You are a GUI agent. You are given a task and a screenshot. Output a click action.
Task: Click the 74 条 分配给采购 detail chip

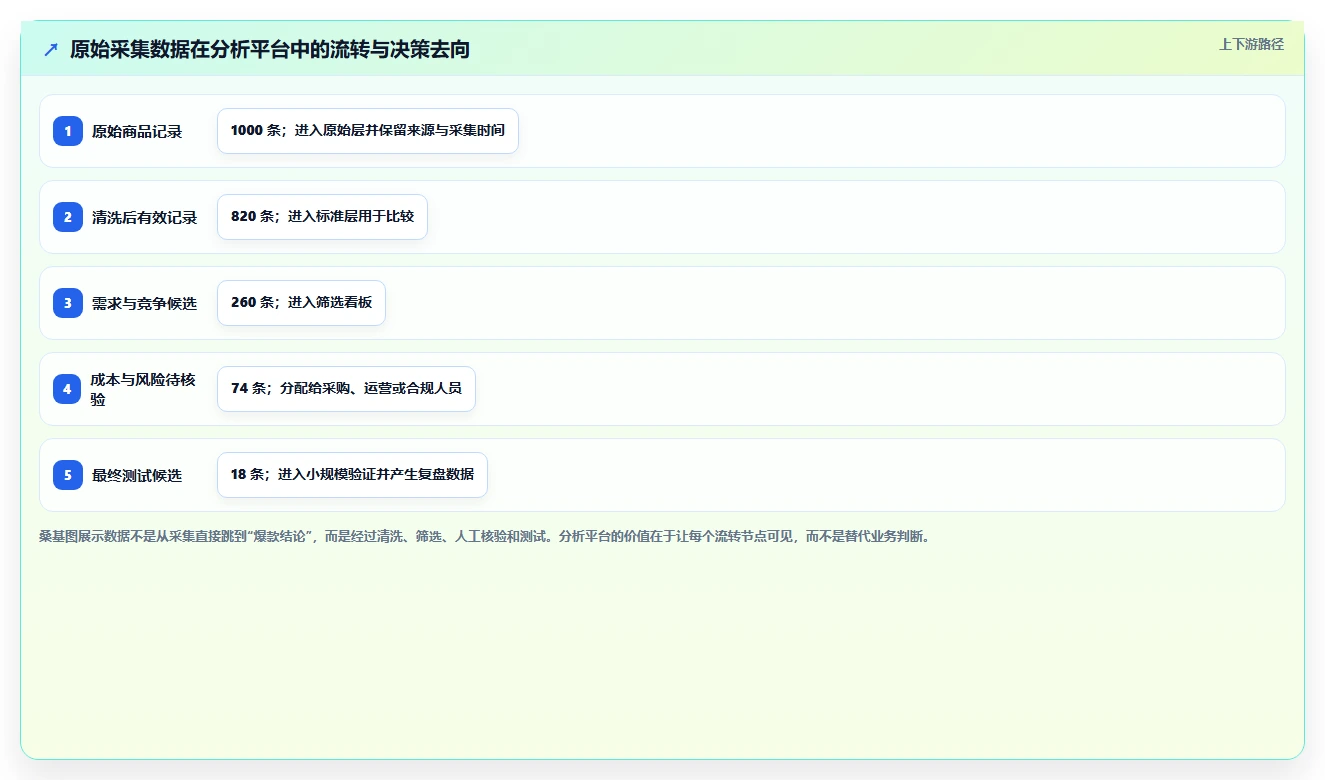(346, 389)
